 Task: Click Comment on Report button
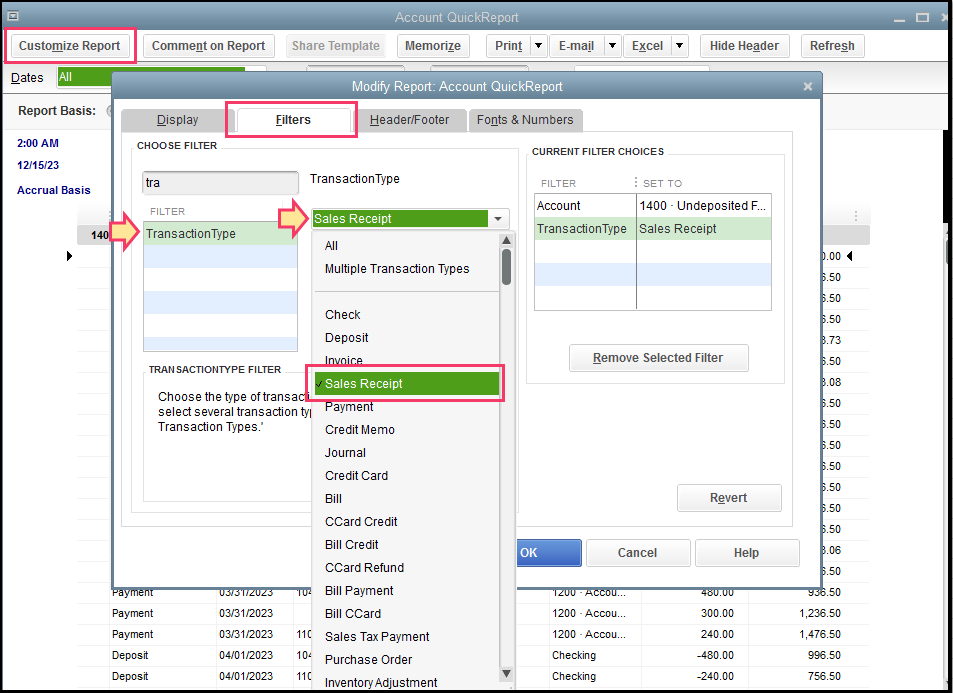click(x=208, y=46)
